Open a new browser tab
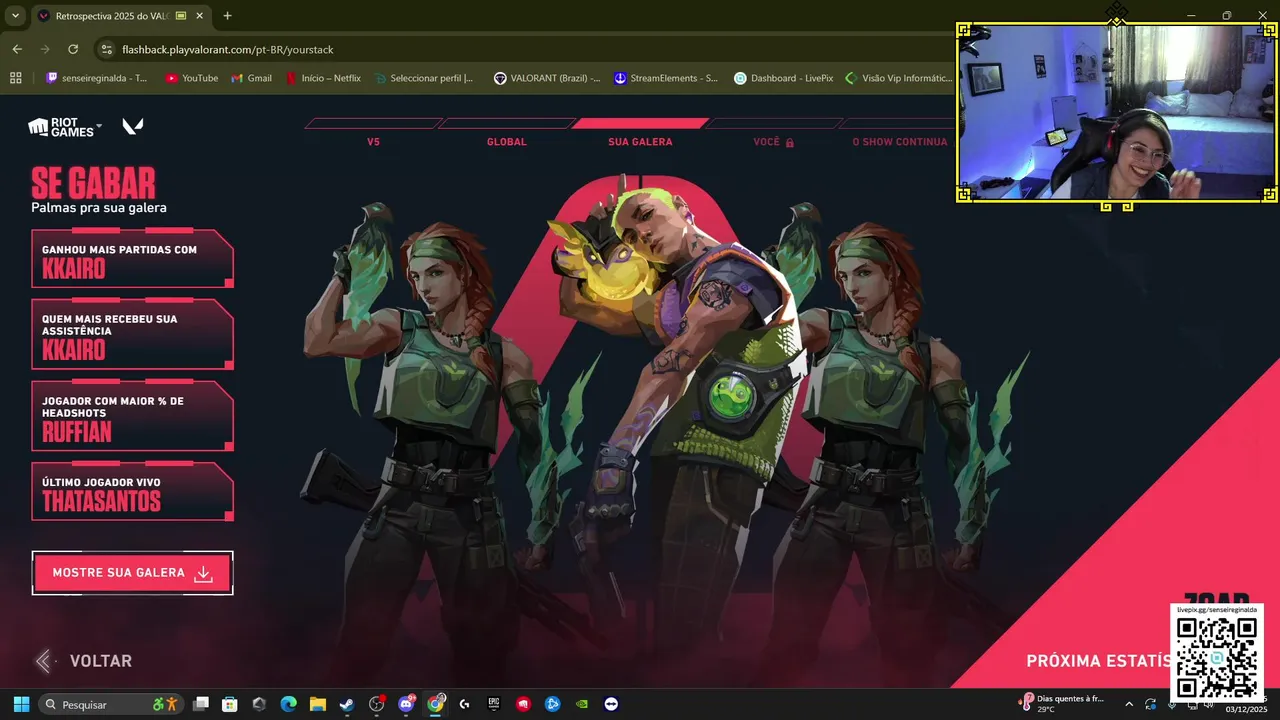This screenshot has height=720, width=1280. tap(227, 16)
